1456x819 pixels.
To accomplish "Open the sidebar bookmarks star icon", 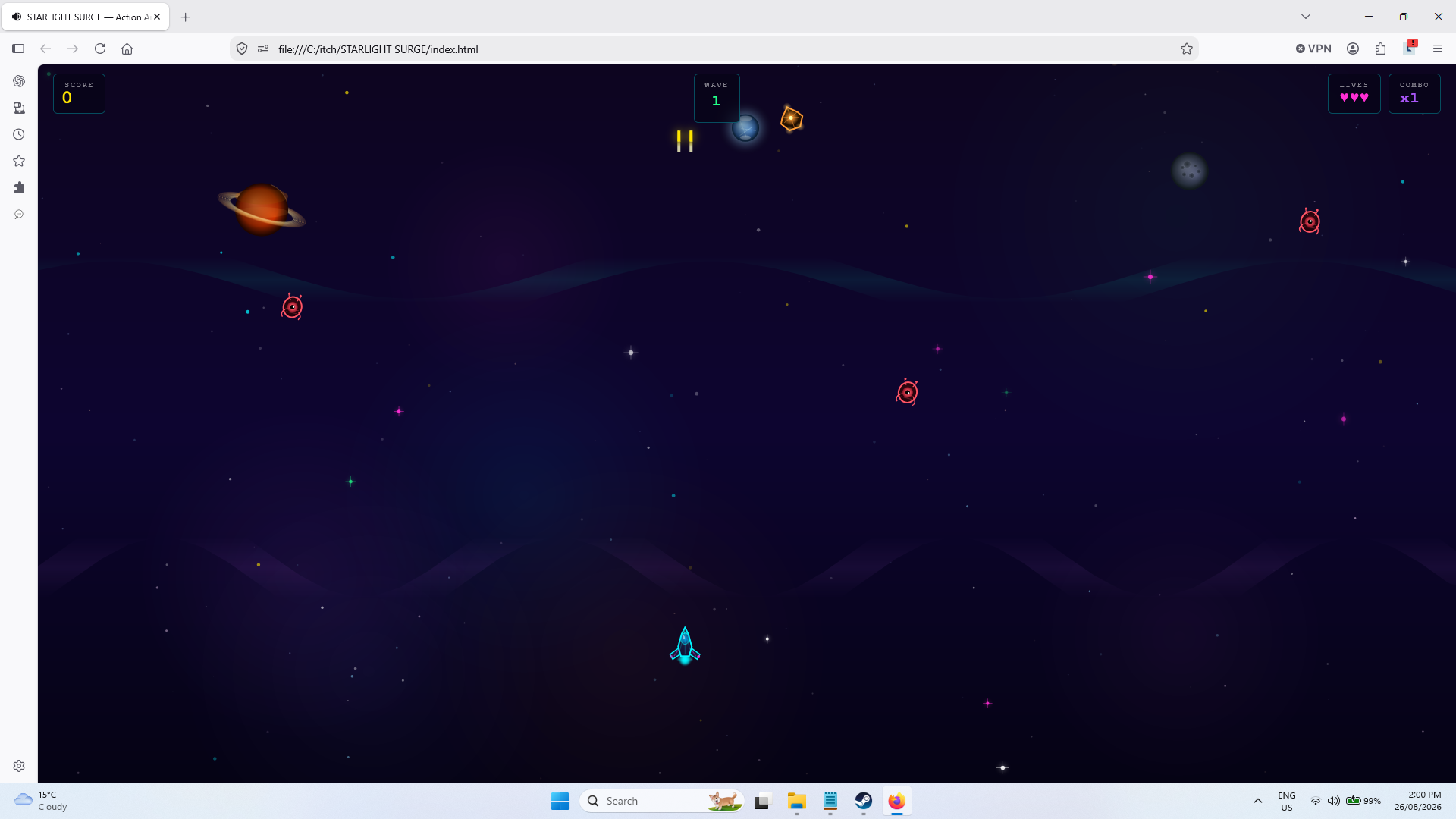I will coord(19,161).
